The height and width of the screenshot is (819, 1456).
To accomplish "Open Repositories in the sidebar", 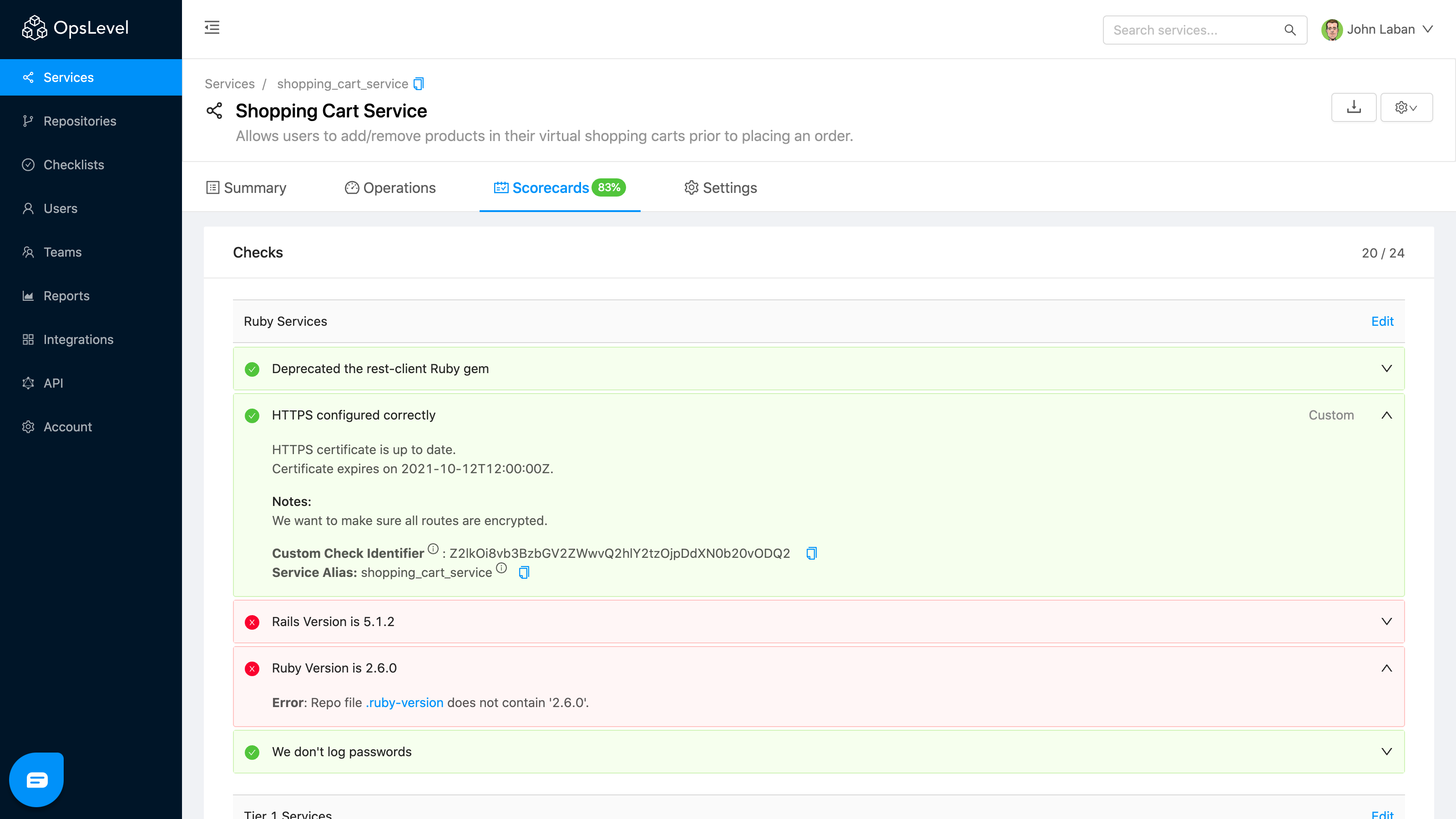I will coord(80,121).
